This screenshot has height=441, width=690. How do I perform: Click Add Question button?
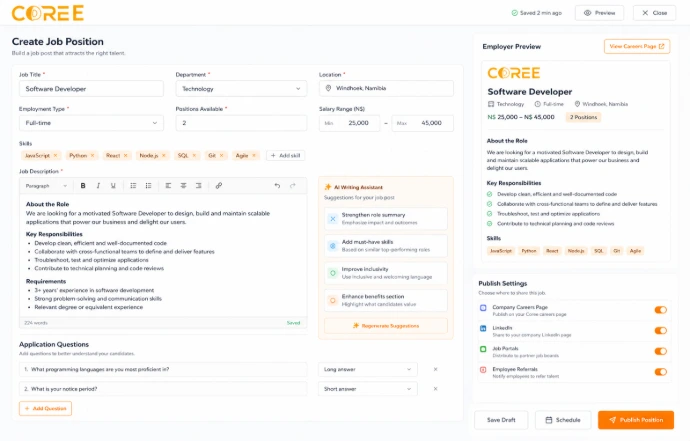[45, 408]
